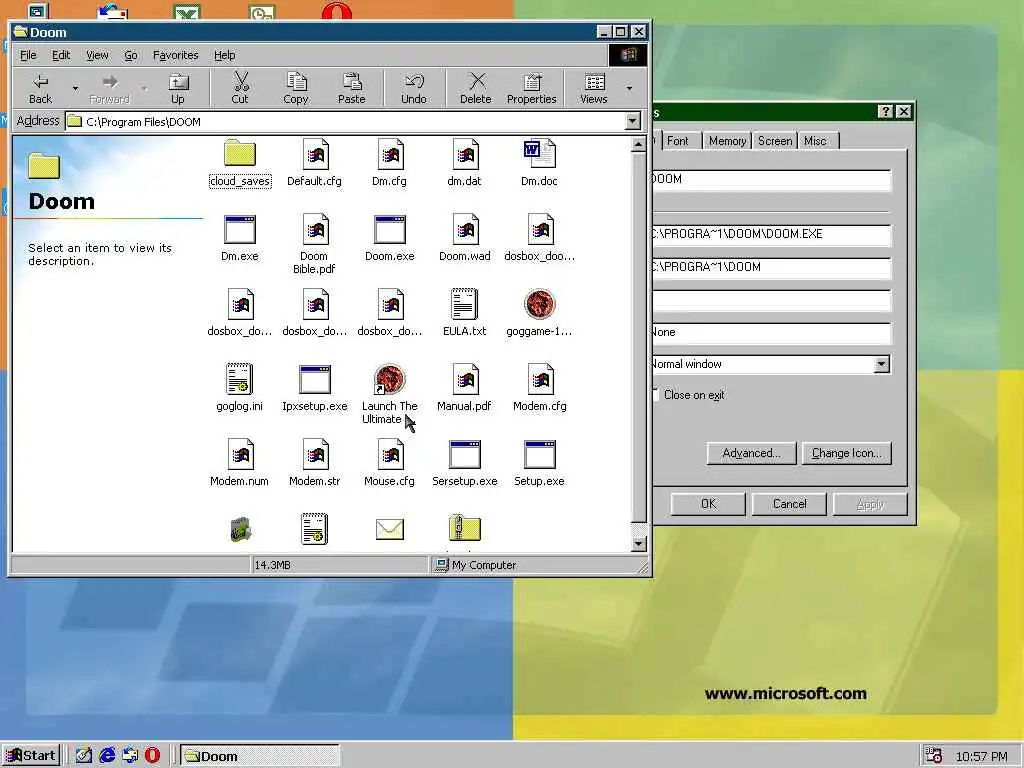Image resolution: width=1024 pixels, height=768 pixels.
Task: Select the Dm.exe program icon
Action: pos(240,230)
